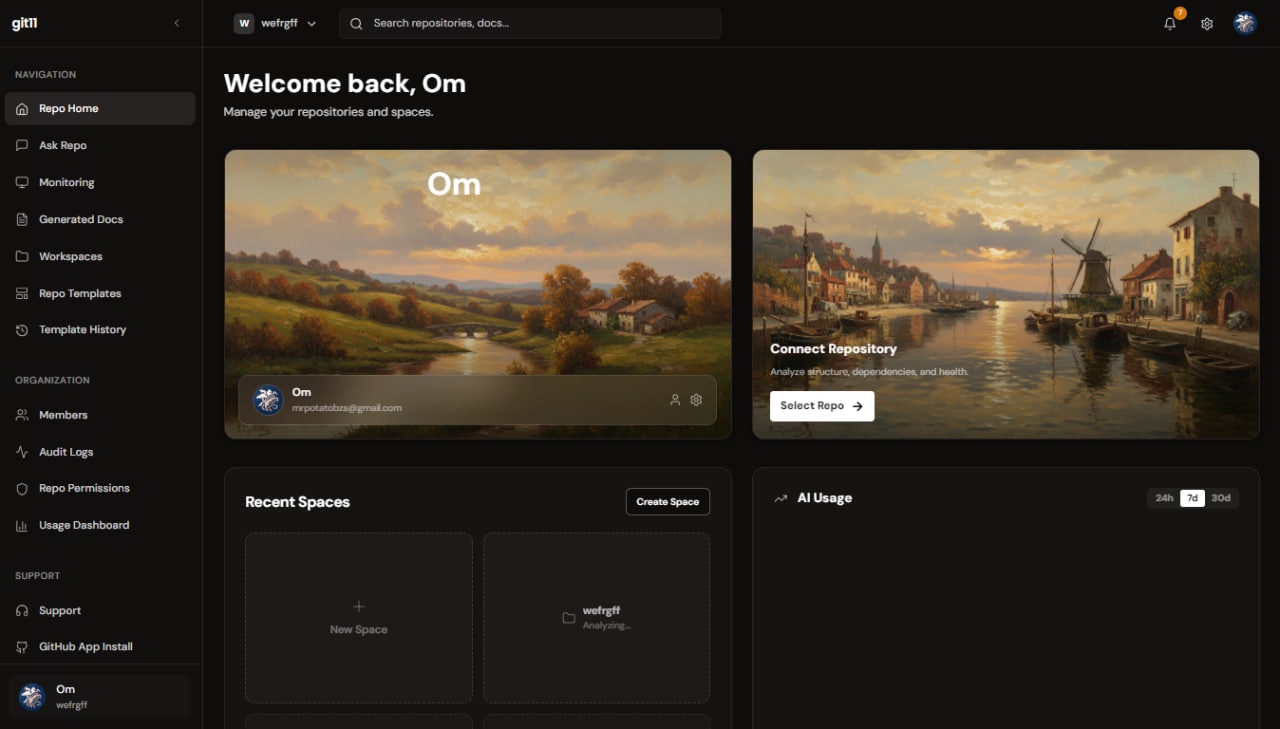
Task: Keep AI Usage on the 7d range
Action: click(x=1192, y=497)
